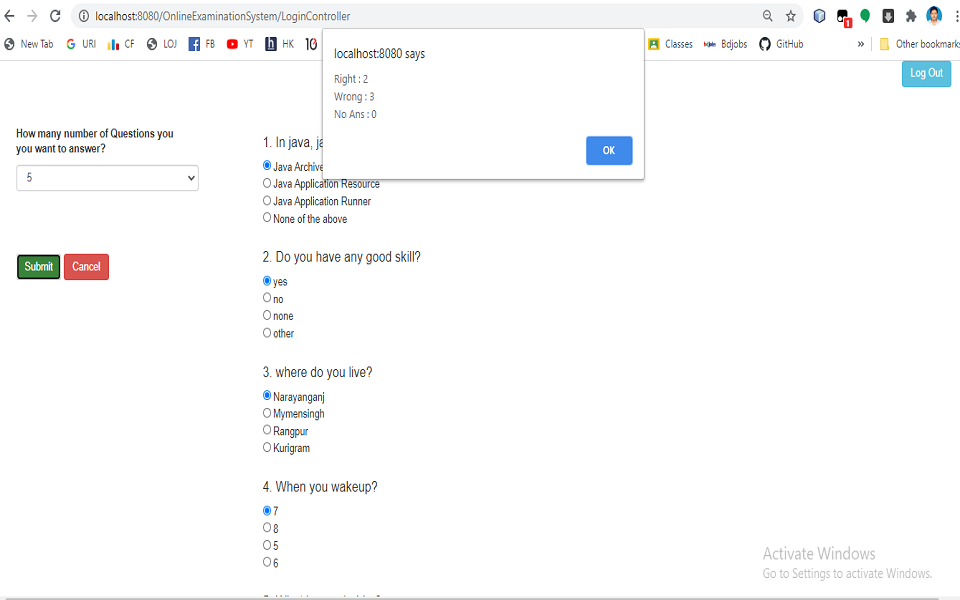Choose 'Rangpur' as where you live
This screenshot has width=960, height=600.
267,430
